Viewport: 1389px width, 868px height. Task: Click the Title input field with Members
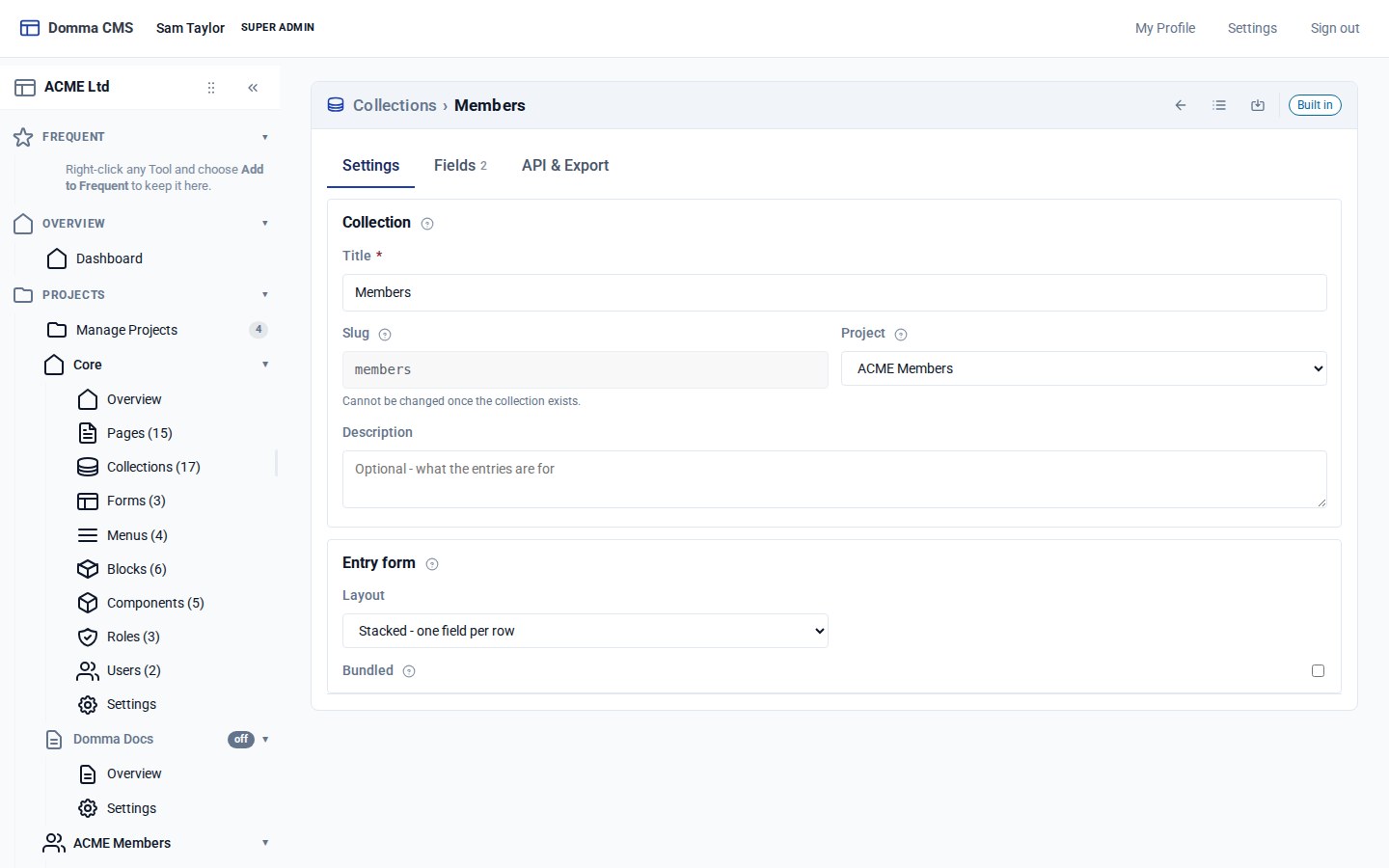834,292
